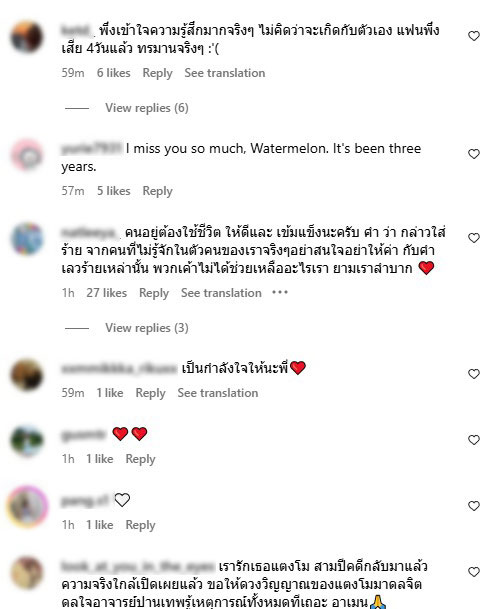View 27 likes list
Viewport: 490px width, 609px height.
pyautogui.click(x=106, y=293)
